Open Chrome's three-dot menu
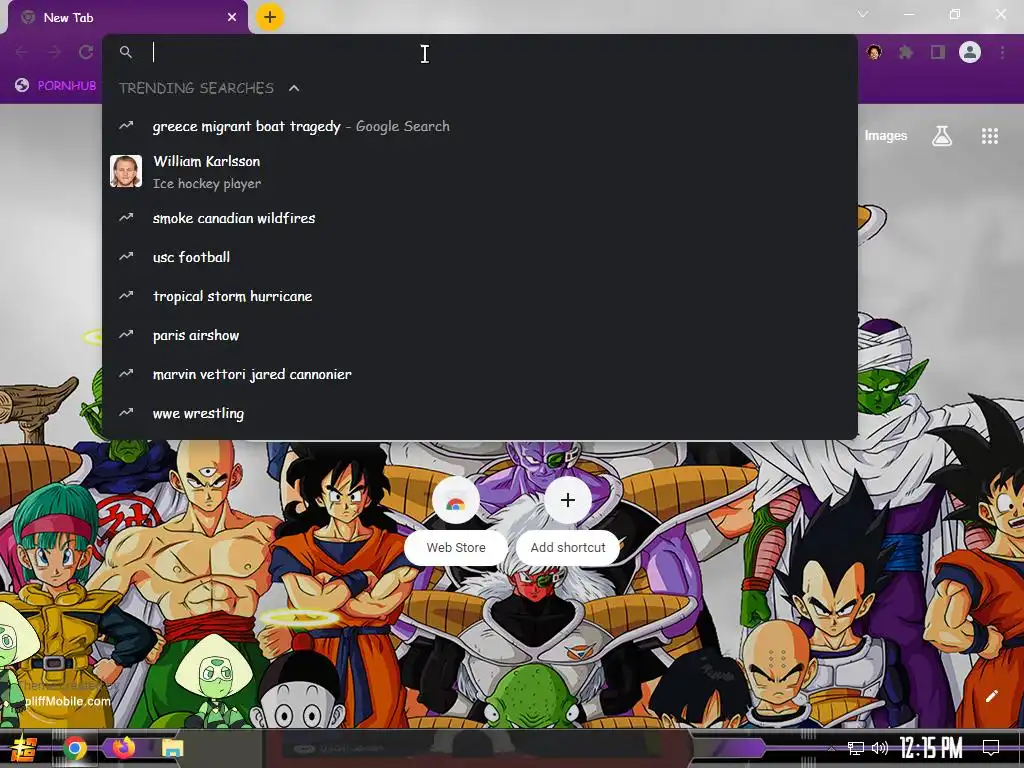 [1002, 52]
